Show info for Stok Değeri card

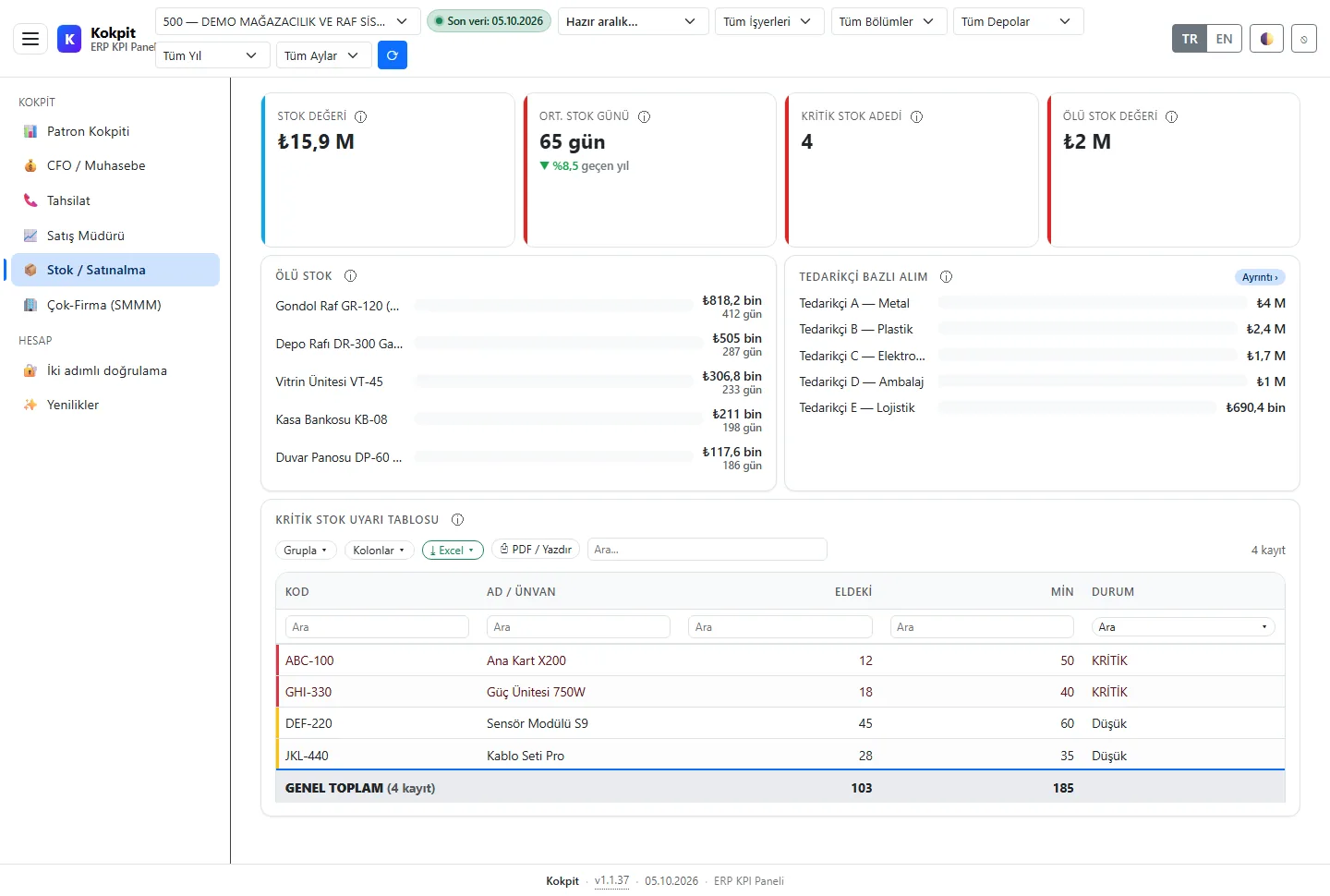(x=361, y=116)
